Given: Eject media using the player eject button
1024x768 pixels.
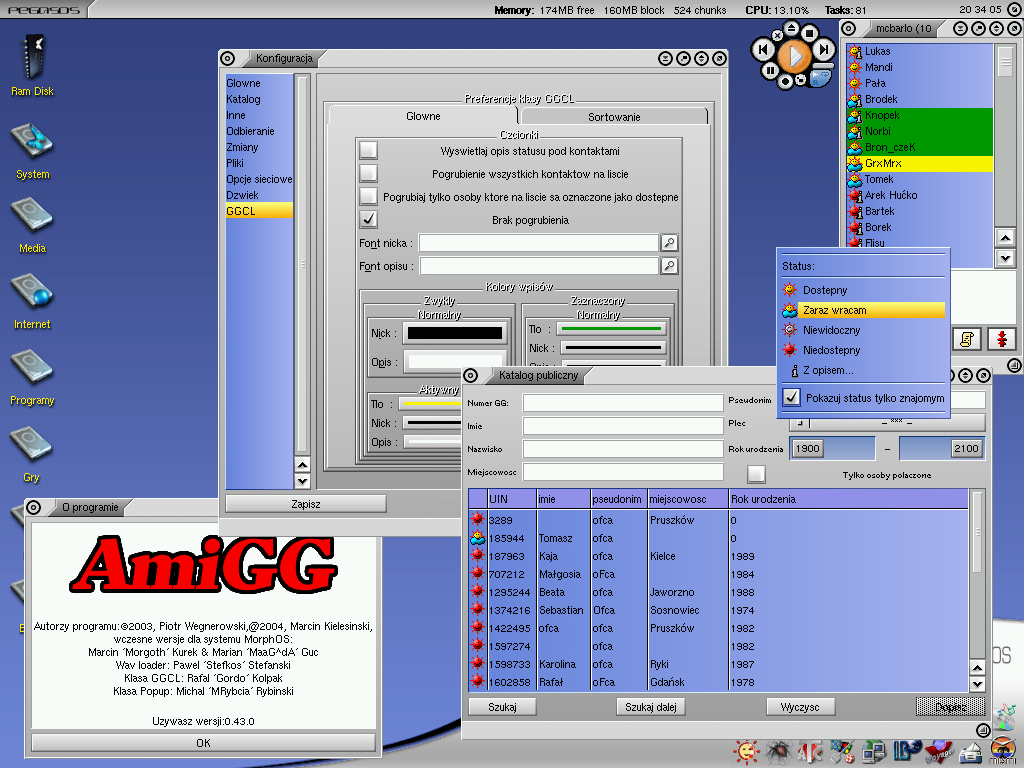Looking at the screenshot, I should (792, 28).
